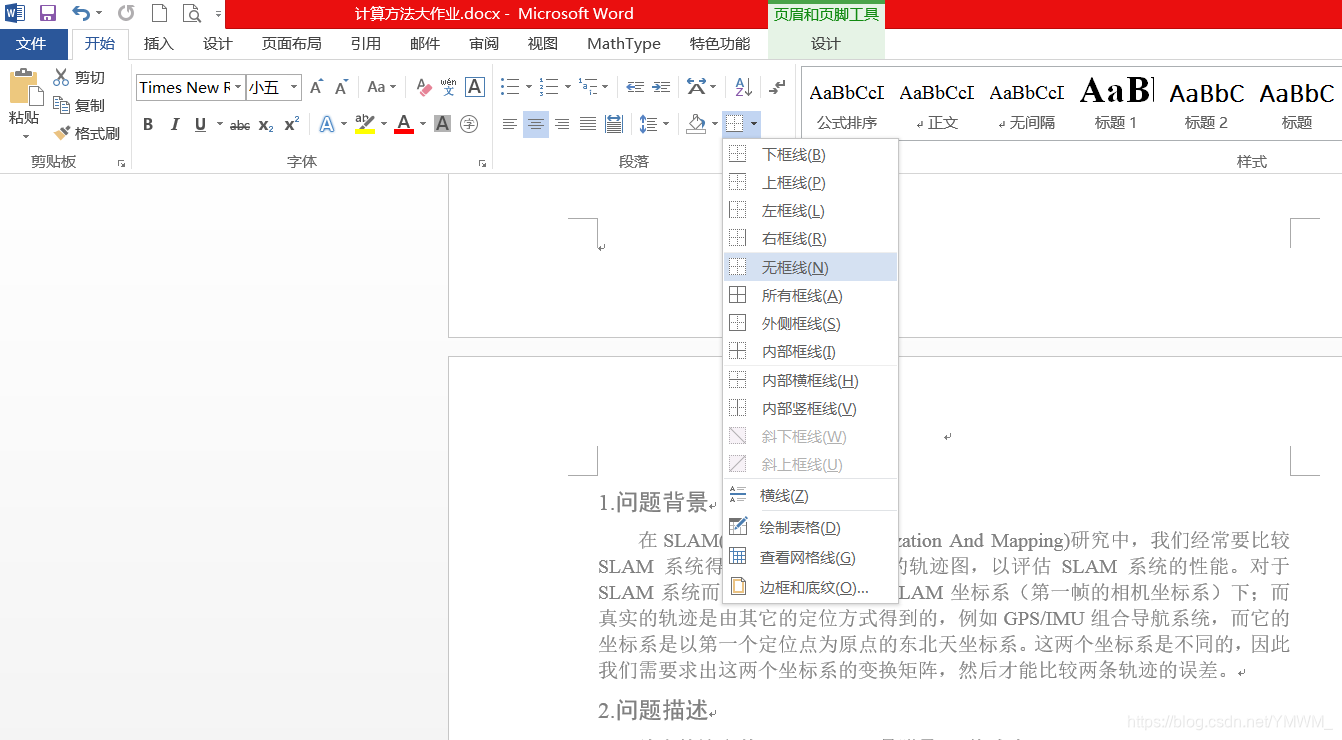The height and width of the screenshot is (740, 1342).
Task: Justify the paragraph text
Action: point(588,124)
